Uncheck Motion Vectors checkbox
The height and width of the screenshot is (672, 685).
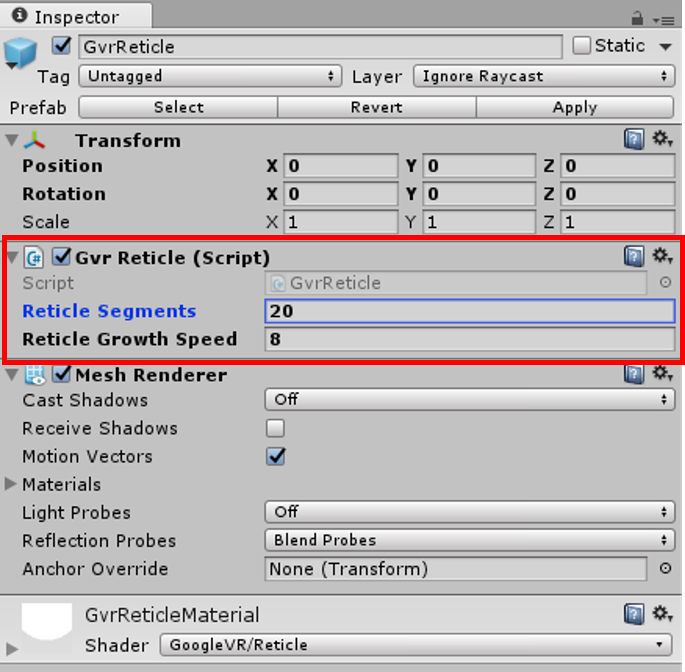275,456
